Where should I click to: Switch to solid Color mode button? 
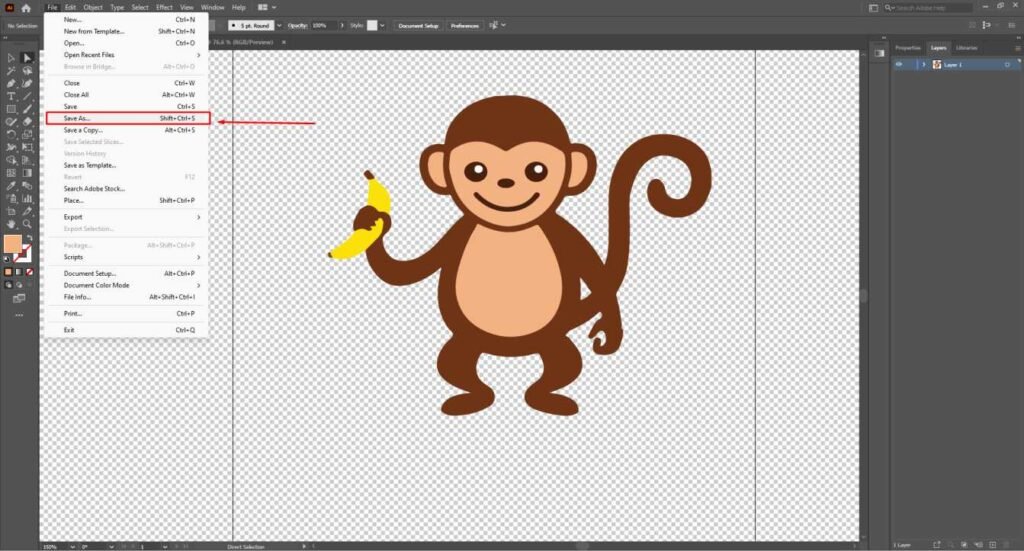[x=8, y=272]
